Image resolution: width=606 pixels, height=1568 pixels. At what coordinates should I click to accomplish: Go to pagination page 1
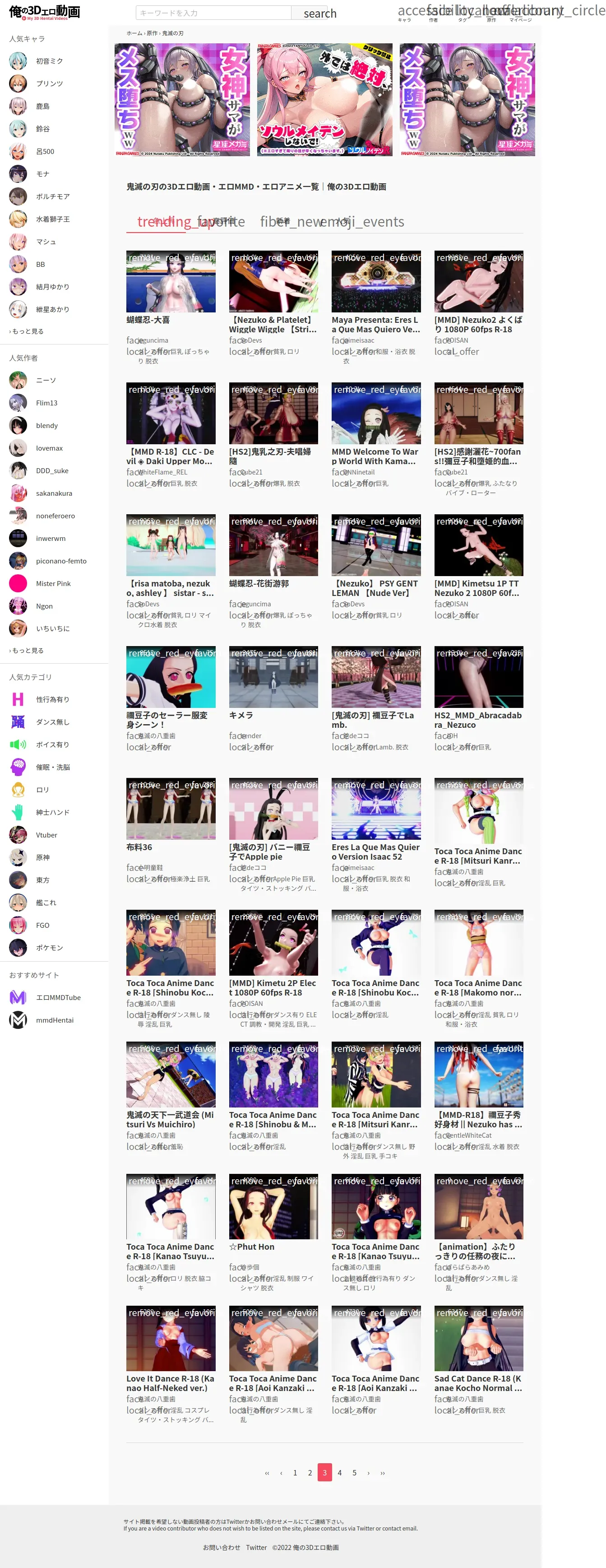(295, 1472)
